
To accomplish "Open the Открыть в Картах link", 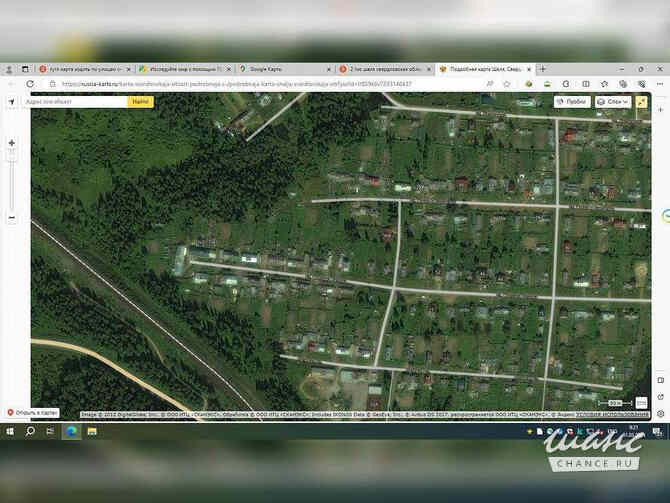I will pos(33,412).
